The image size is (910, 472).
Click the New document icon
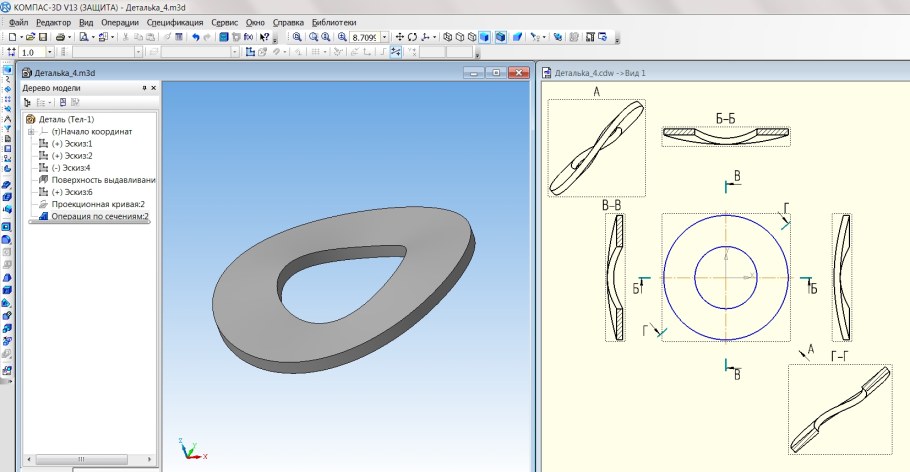(10, 36)
